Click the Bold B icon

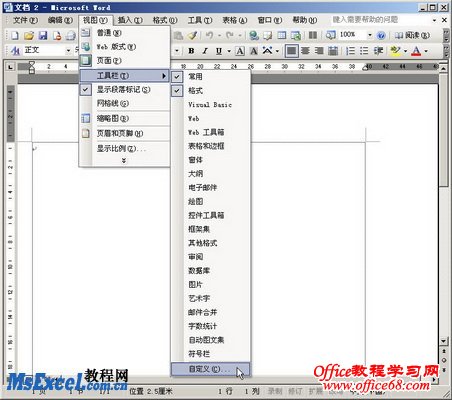coord(191,51)
